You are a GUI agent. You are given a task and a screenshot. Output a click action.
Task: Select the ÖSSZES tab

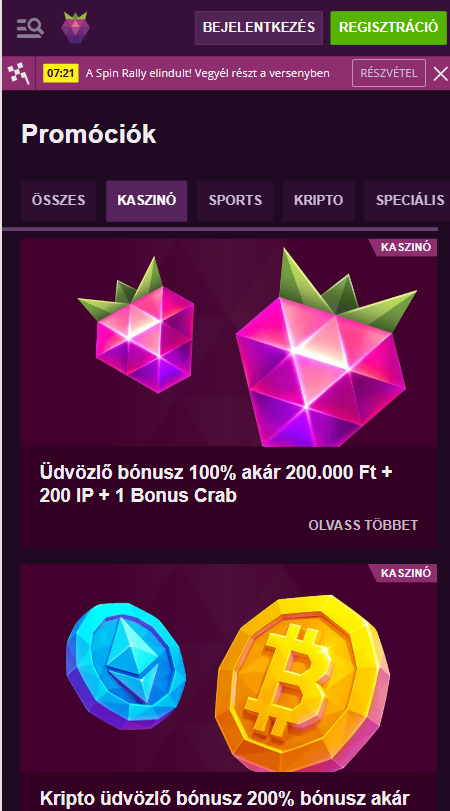tap(58, 201)
